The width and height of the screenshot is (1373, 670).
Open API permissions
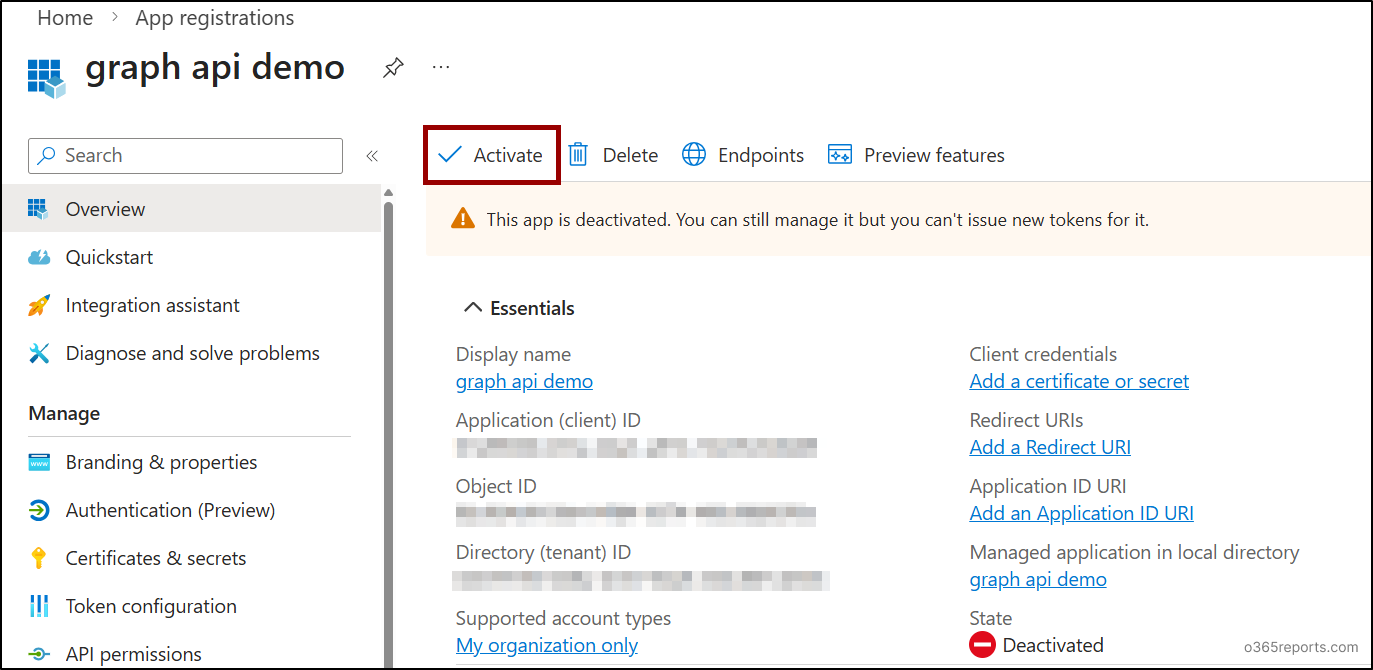(133, 654)
